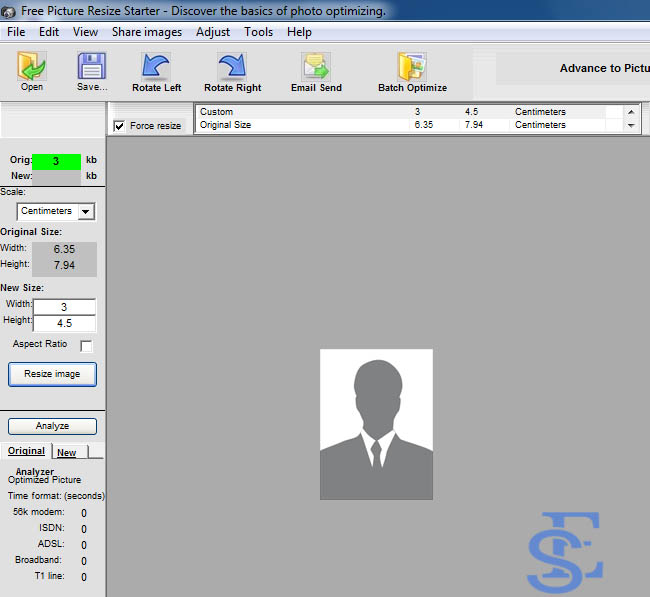The image size is (650, 597).
Task: Rotate the picture right
Action: click(231, 67)
